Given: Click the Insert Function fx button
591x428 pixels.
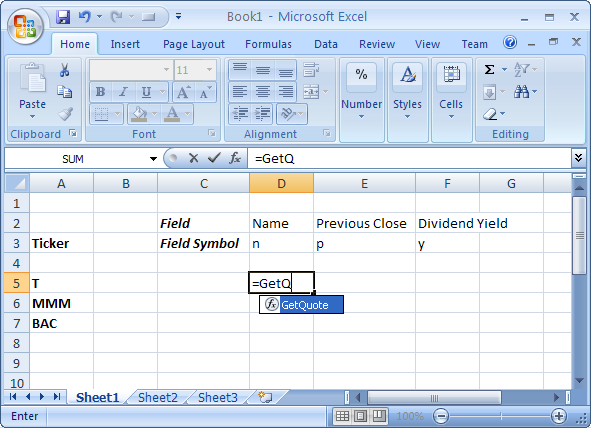Looking at the screenshot, I should click(x=235, y=158).
